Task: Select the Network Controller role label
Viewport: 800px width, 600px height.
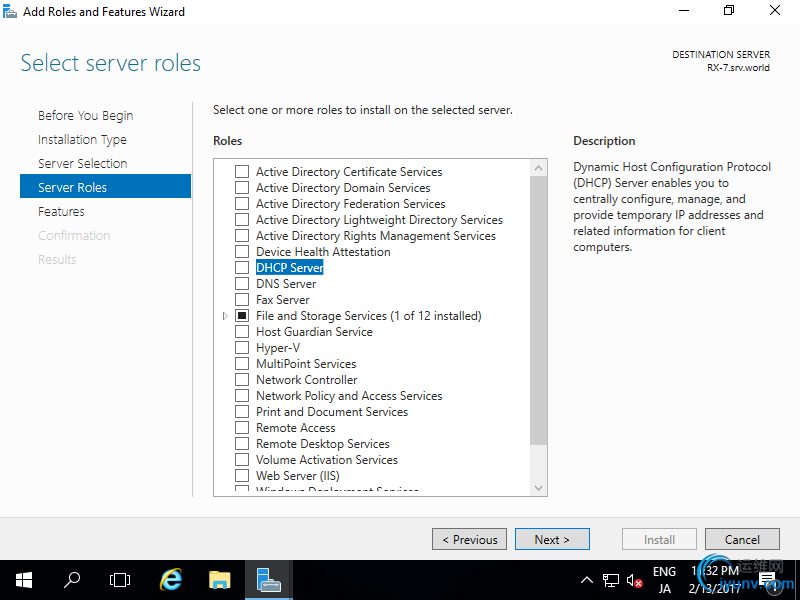Action: (307, 380)
